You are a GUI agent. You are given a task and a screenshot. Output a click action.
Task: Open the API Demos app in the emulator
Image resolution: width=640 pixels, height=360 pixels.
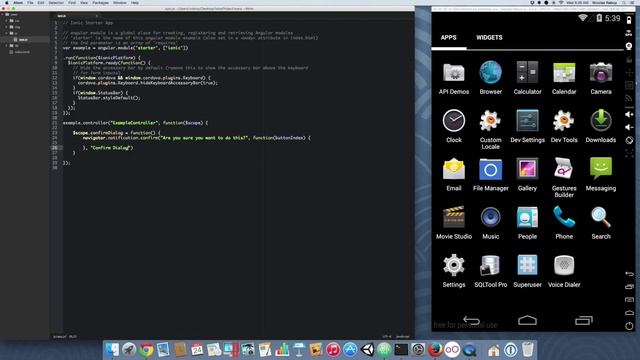click(x=453, y=78)
